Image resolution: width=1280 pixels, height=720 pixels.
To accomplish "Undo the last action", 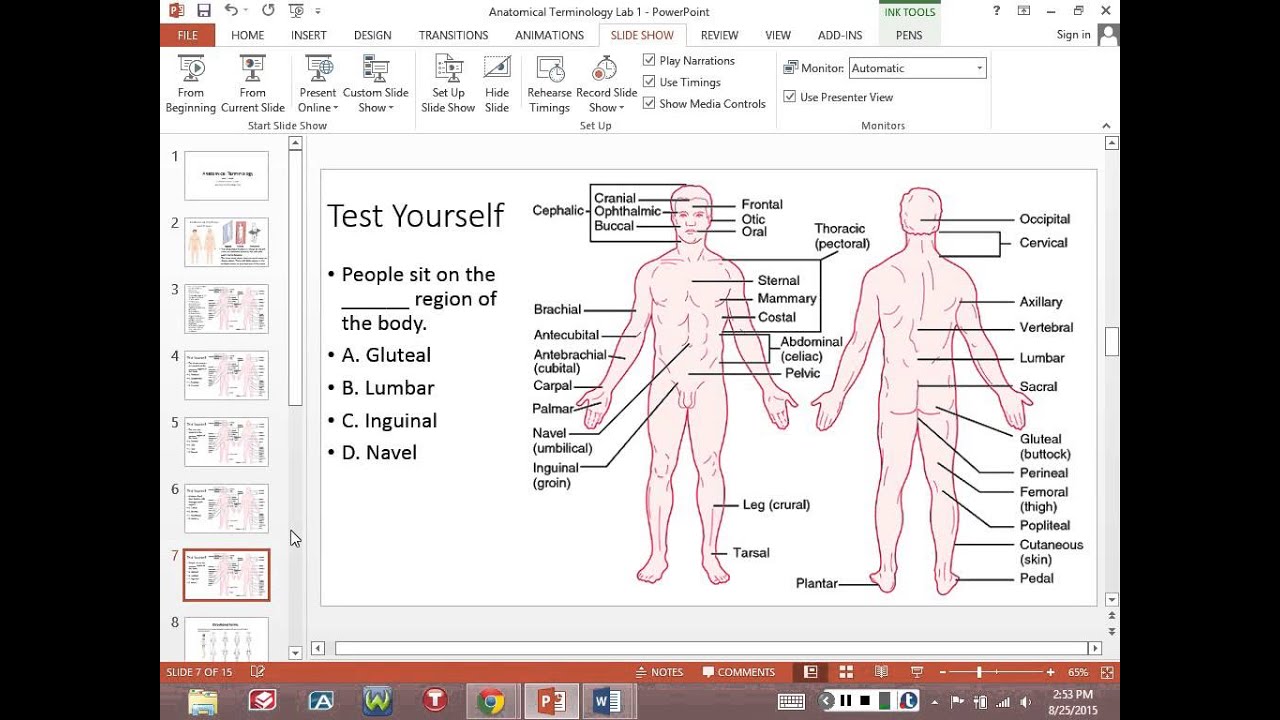I will 231,11.
